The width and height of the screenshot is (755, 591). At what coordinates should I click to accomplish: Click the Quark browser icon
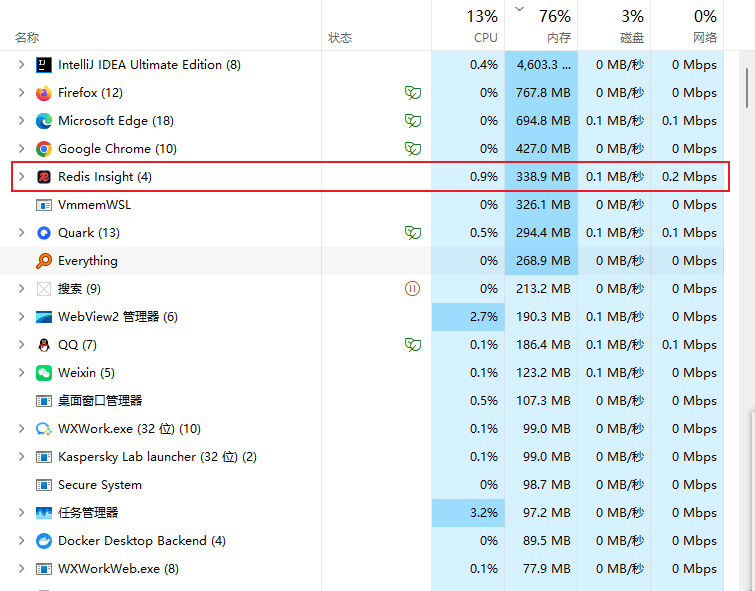[x=44, y=233]
